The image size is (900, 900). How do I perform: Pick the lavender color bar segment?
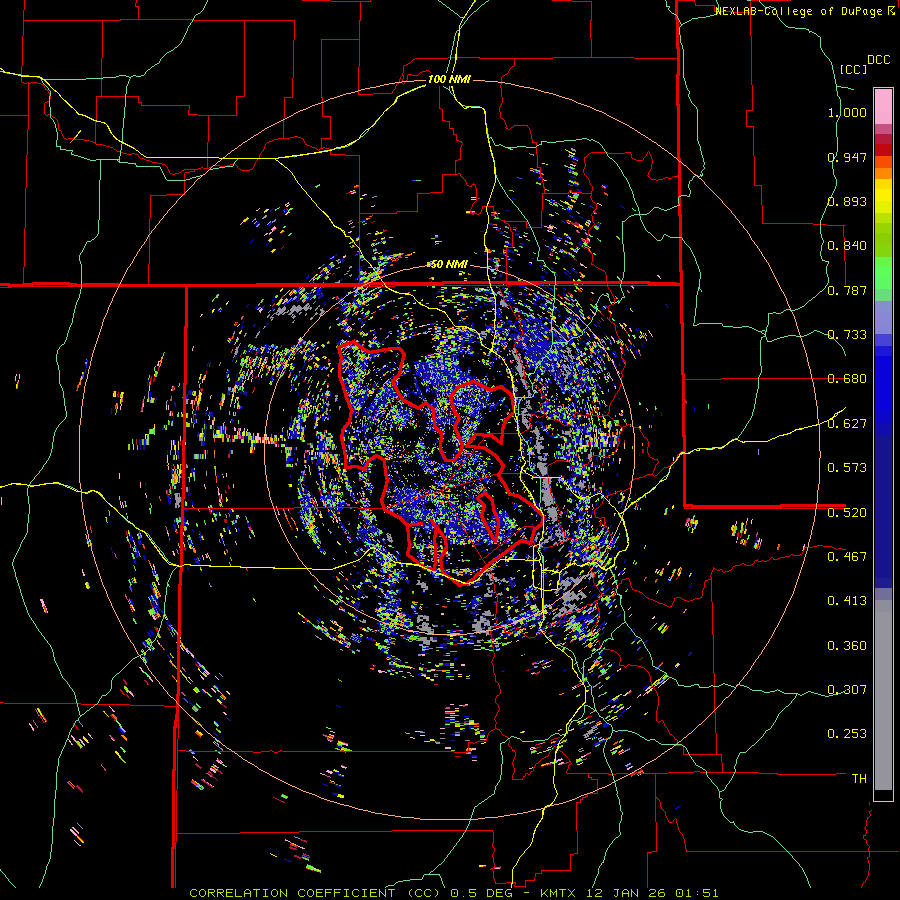[x=883, y=318]
